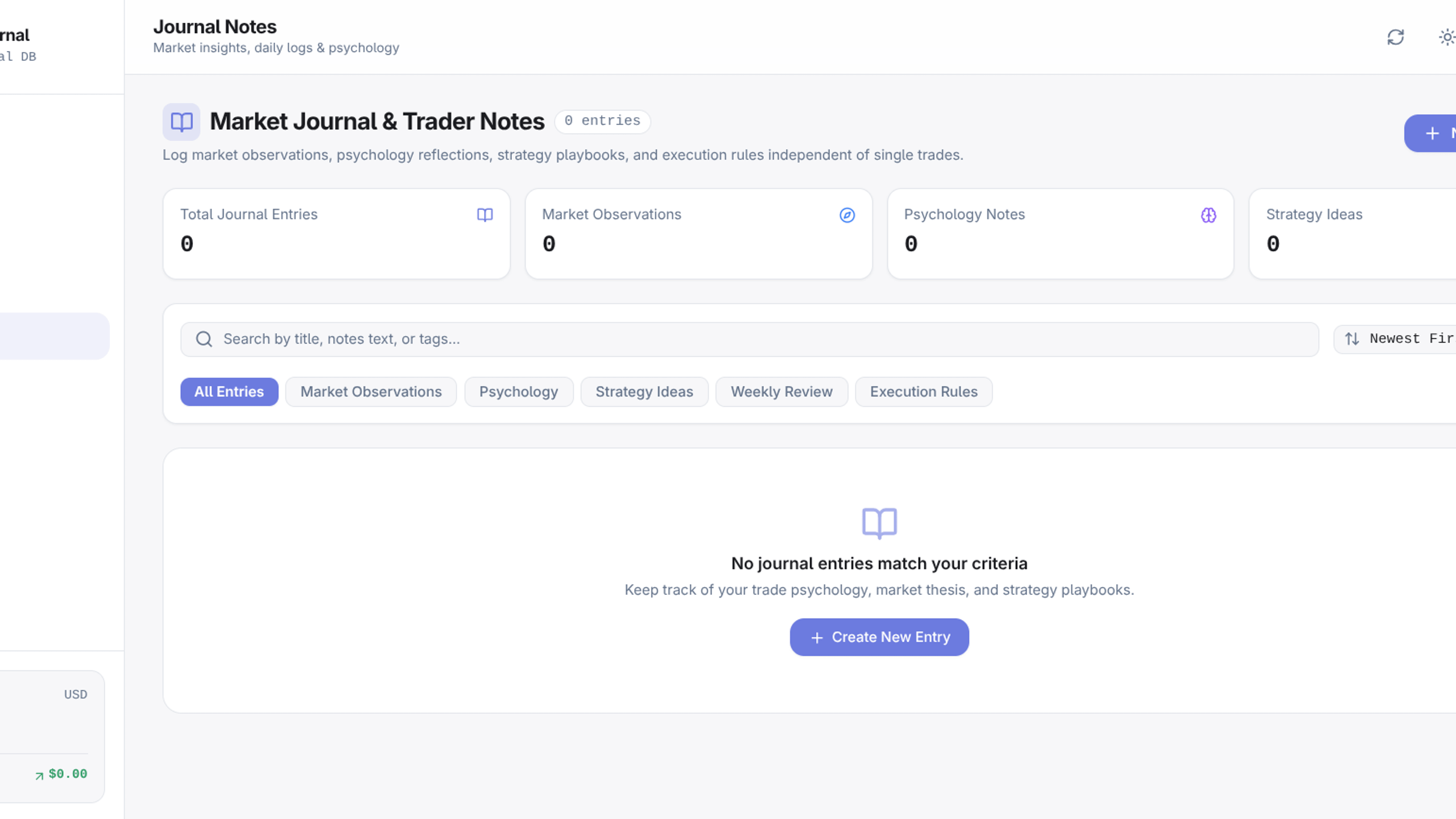The height and width of the screenshot is (819, 1456).
Task: Click the large book icon in empty state
Action: pos(879,523)
